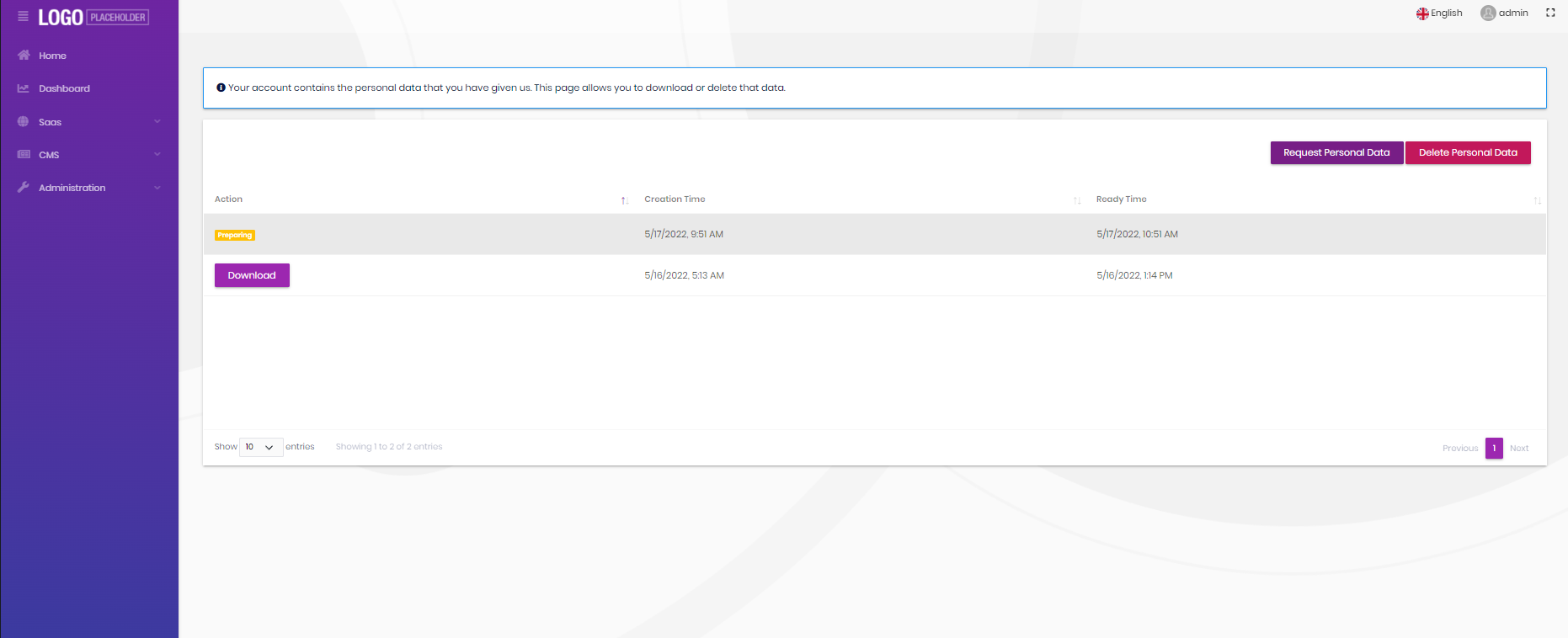Expand the Saas menu chevron
Image resolution: width=1568 pixels, height=638 pixels.
click(157, 122)
